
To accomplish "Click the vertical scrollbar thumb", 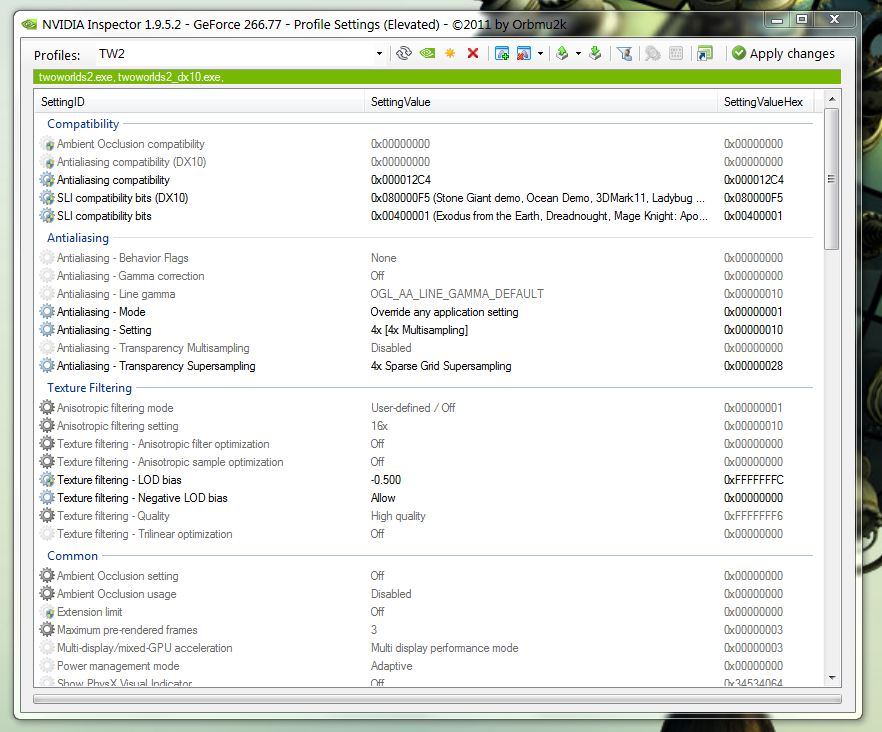I will coord(831,179).
